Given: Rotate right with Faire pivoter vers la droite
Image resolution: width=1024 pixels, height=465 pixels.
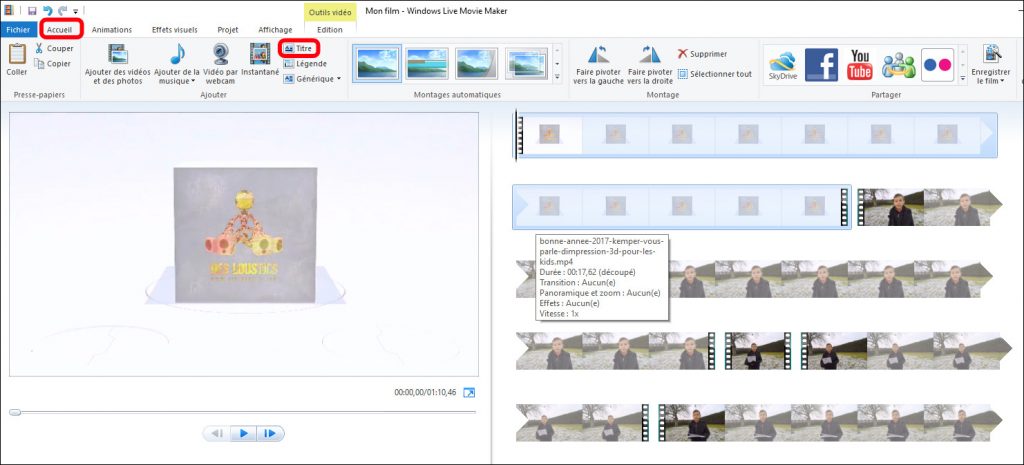Looking at the screenshot, I should tap(650, 64).
